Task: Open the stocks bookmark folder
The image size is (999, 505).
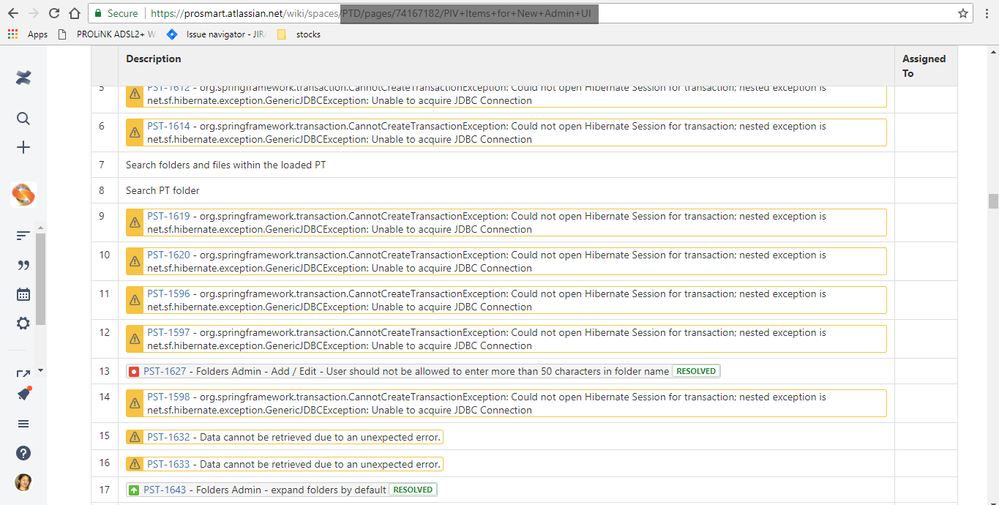Action: click(299, 34)
